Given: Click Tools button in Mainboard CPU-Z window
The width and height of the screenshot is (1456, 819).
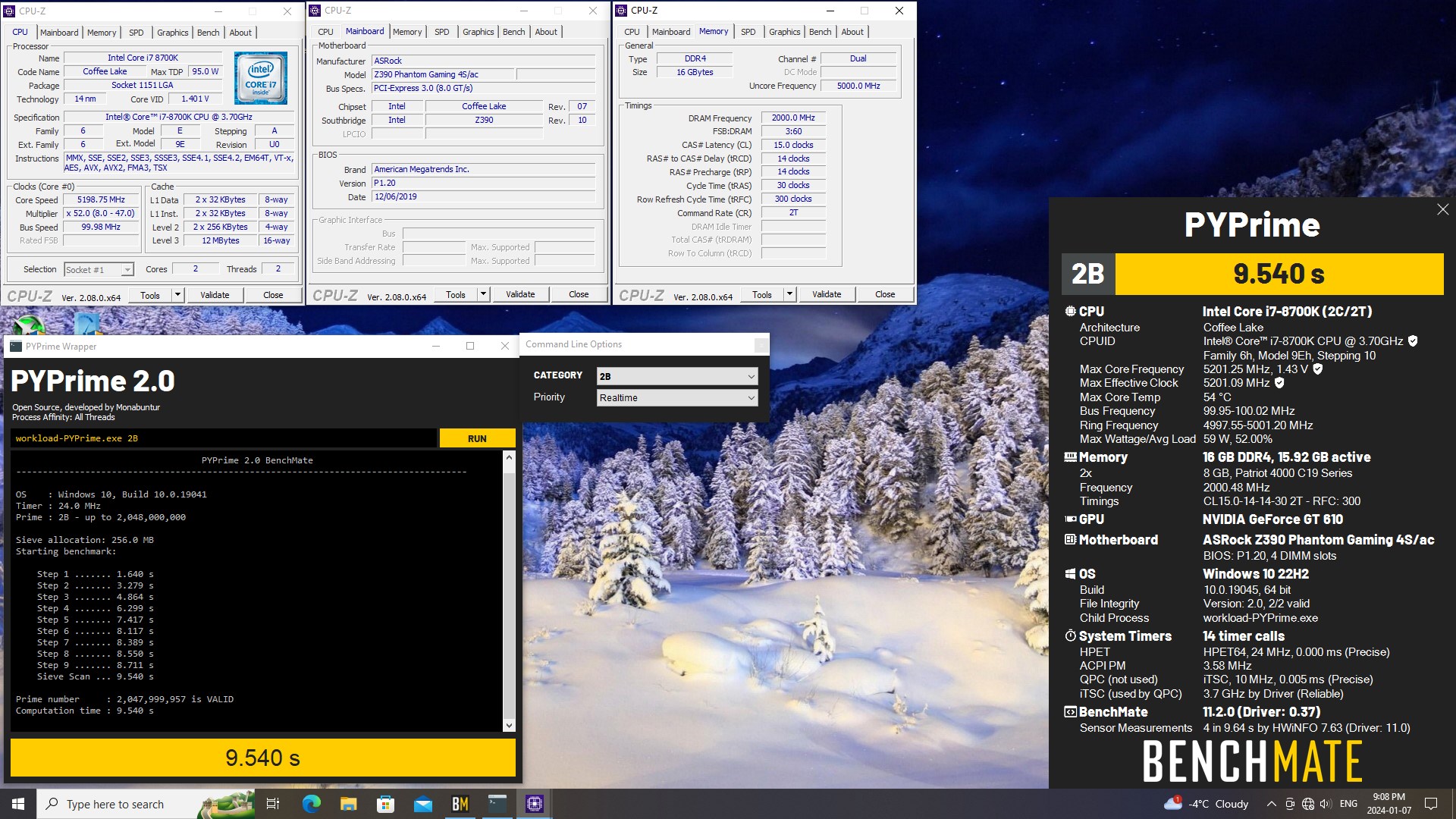Looking at the screenshot, I should coord(456,294).
